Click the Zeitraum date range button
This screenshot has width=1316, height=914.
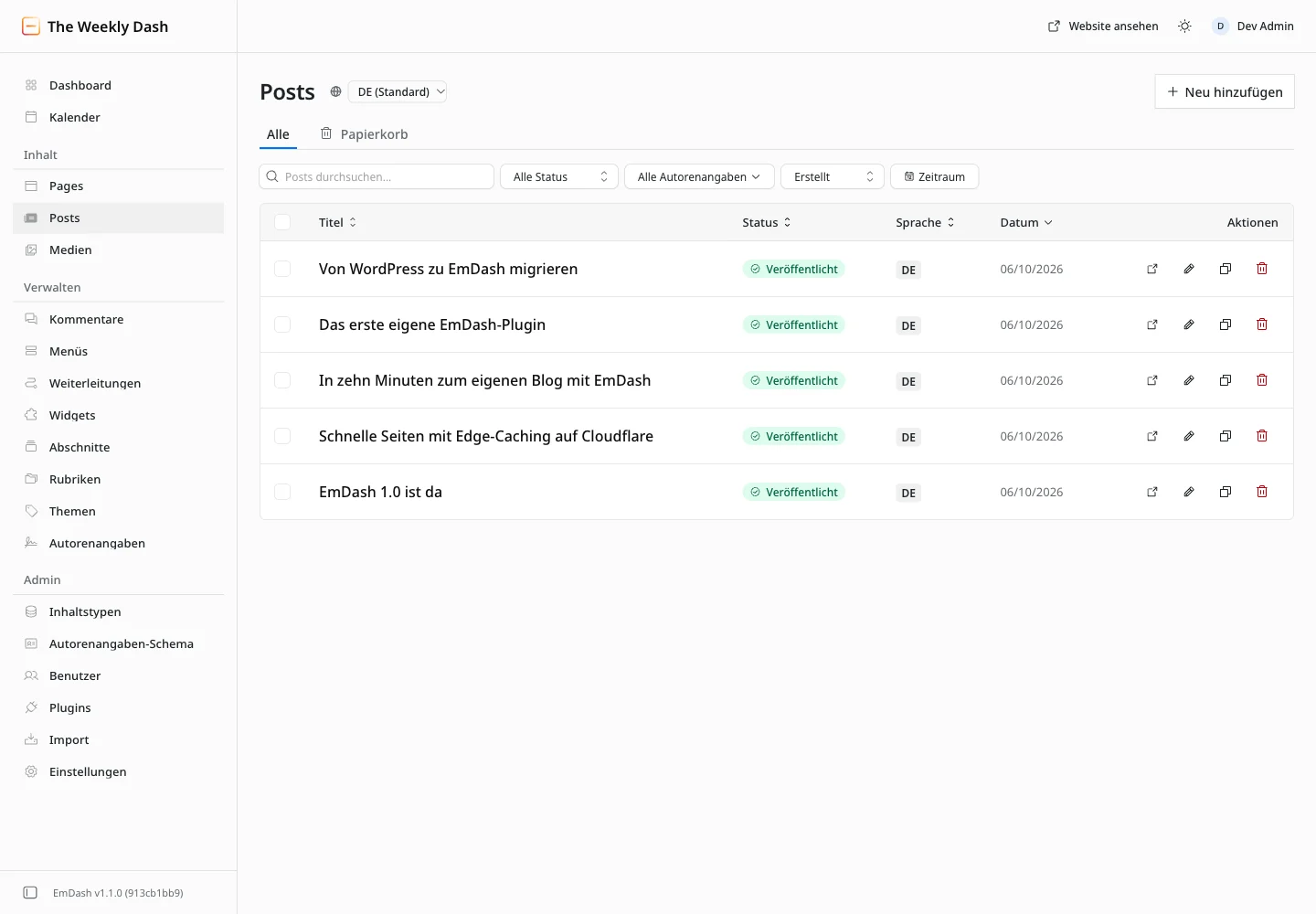[x=935, y=176]
